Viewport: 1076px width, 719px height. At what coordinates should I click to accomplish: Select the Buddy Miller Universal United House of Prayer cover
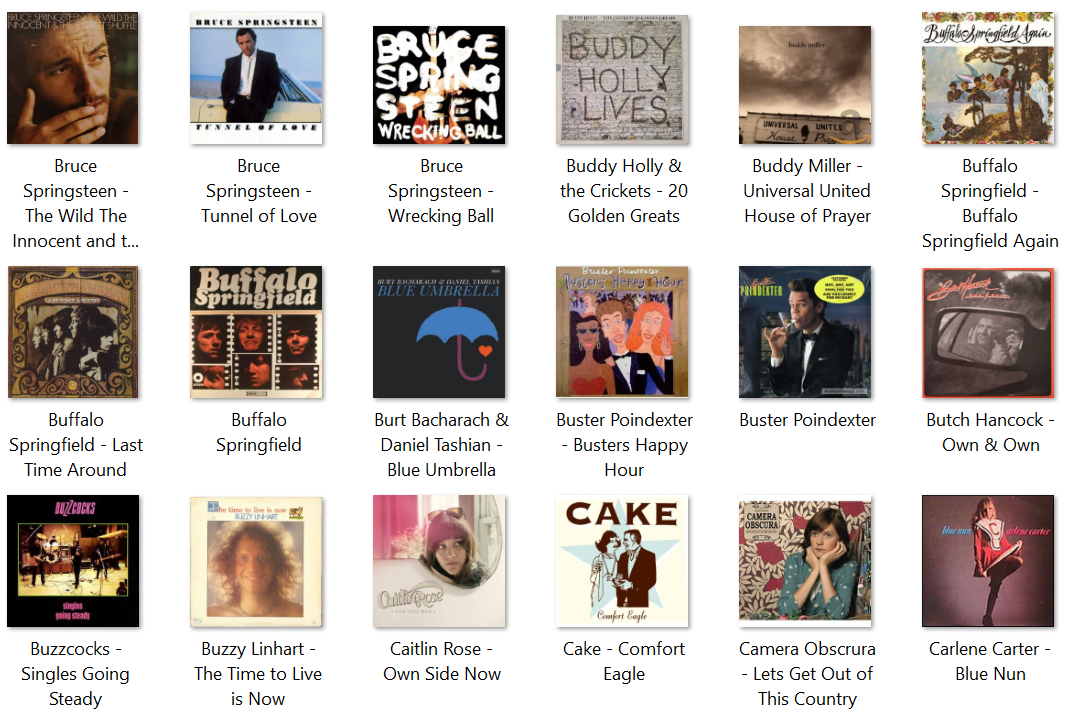(x=805, y=85)
